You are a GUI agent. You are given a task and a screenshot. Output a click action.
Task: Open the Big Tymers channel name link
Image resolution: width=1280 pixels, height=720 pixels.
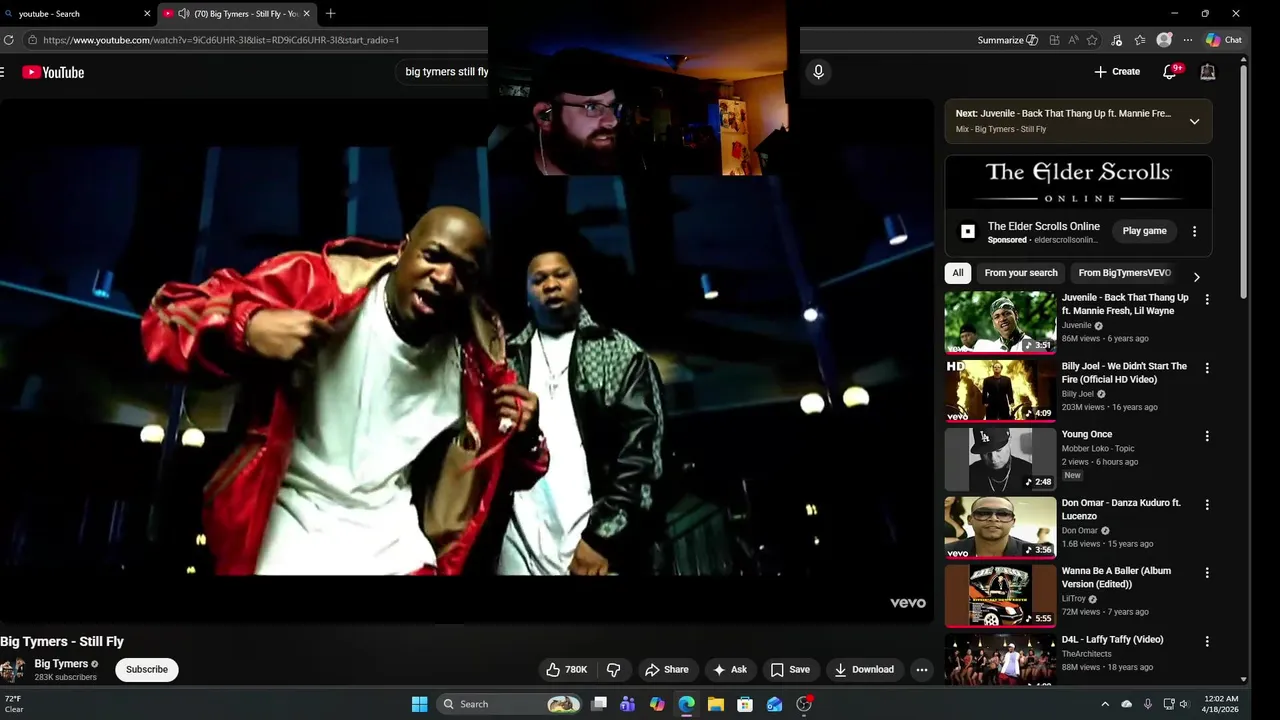coord(61,664)
